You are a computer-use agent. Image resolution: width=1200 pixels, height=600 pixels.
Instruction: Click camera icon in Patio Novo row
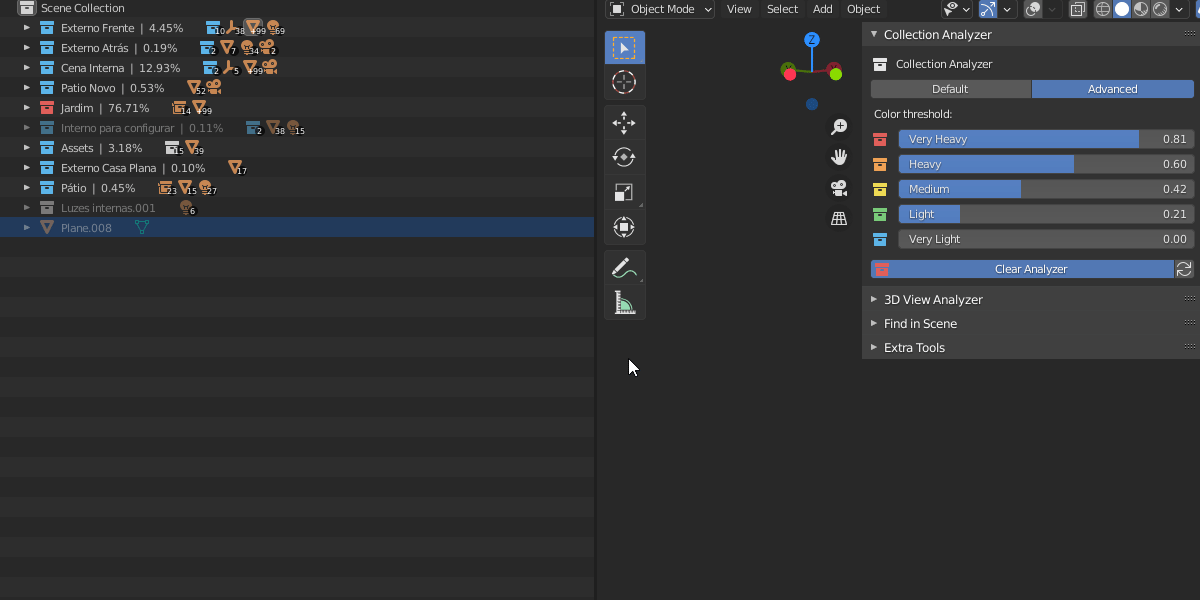213,88
